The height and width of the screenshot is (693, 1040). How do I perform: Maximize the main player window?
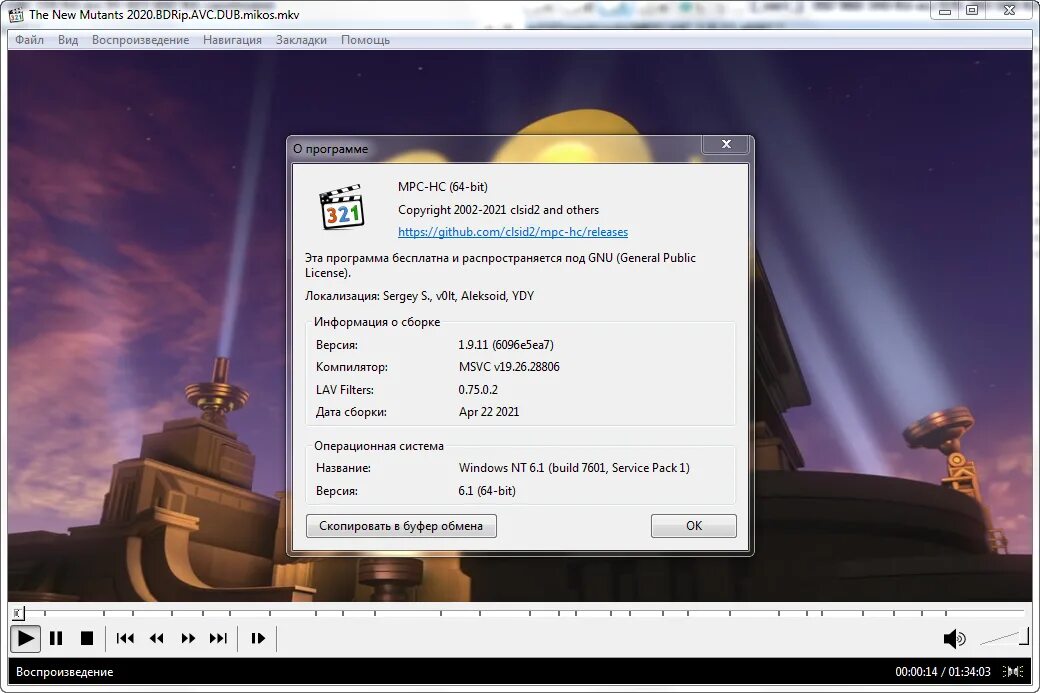(972, 11)
